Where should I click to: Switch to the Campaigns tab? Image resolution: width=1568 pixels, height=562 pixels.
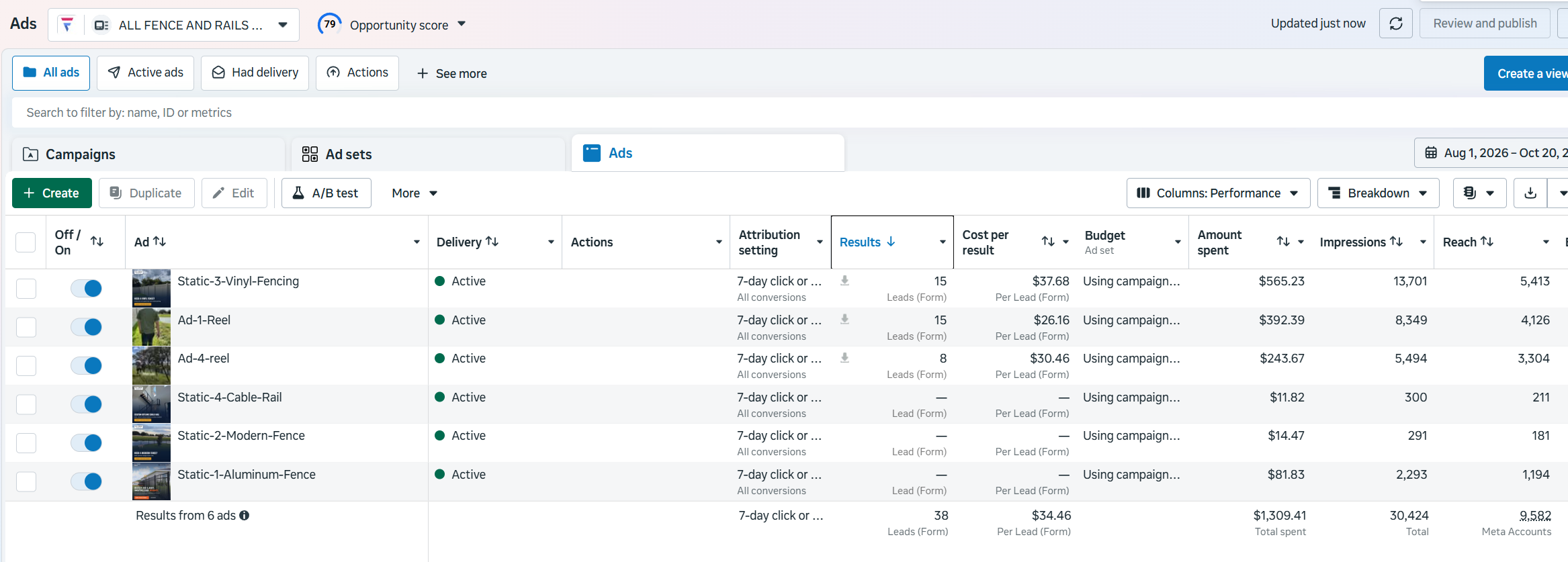pyautogui.click(x=148, y=154)
